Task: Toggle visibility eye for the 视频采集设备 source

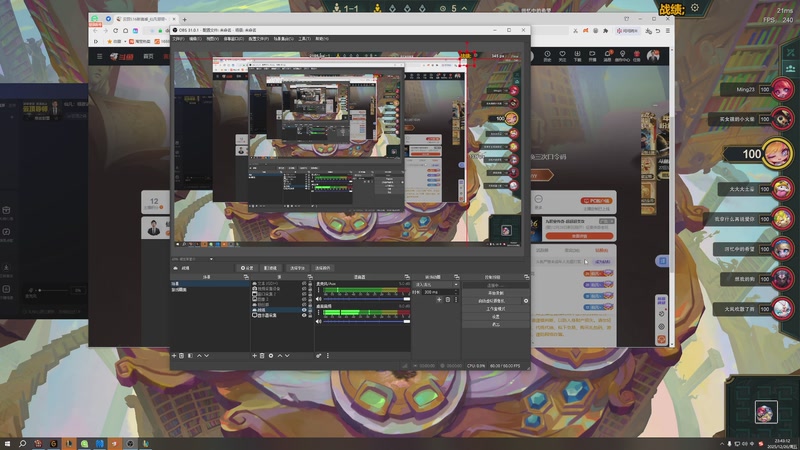Action: point(304,289)
